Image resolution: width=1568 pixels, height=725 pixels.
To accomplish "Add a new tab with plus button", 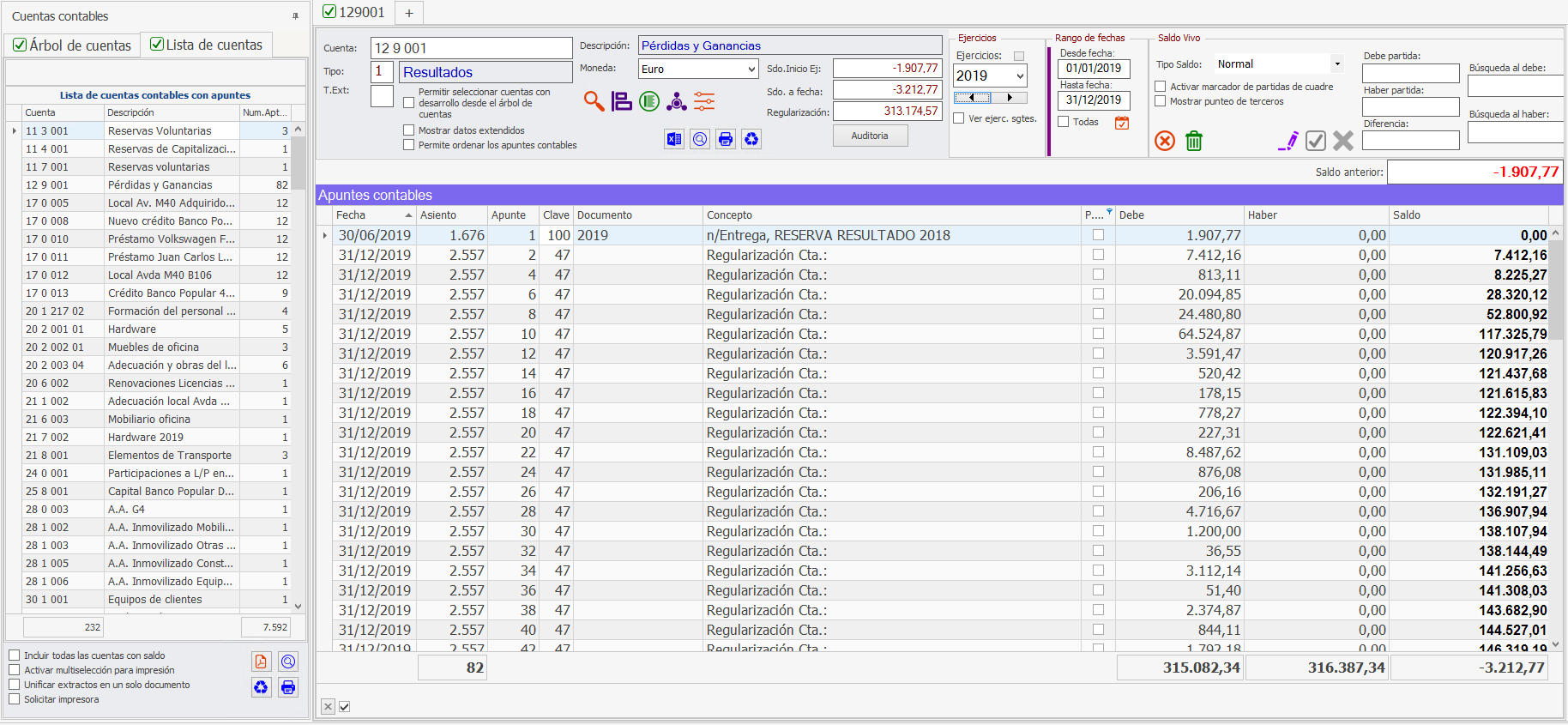I will pyautogui.click(x=409, y=13).
